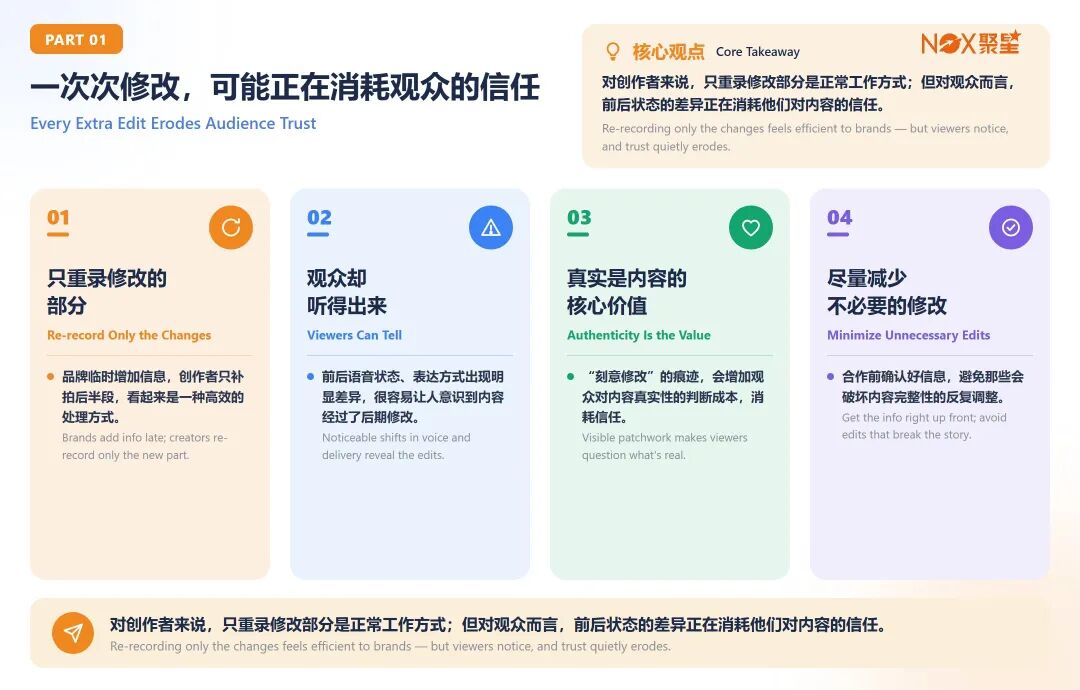1080x690 pixels.
Task: Click the gray English sentence in bottom banner
Action: pos(390,647)
